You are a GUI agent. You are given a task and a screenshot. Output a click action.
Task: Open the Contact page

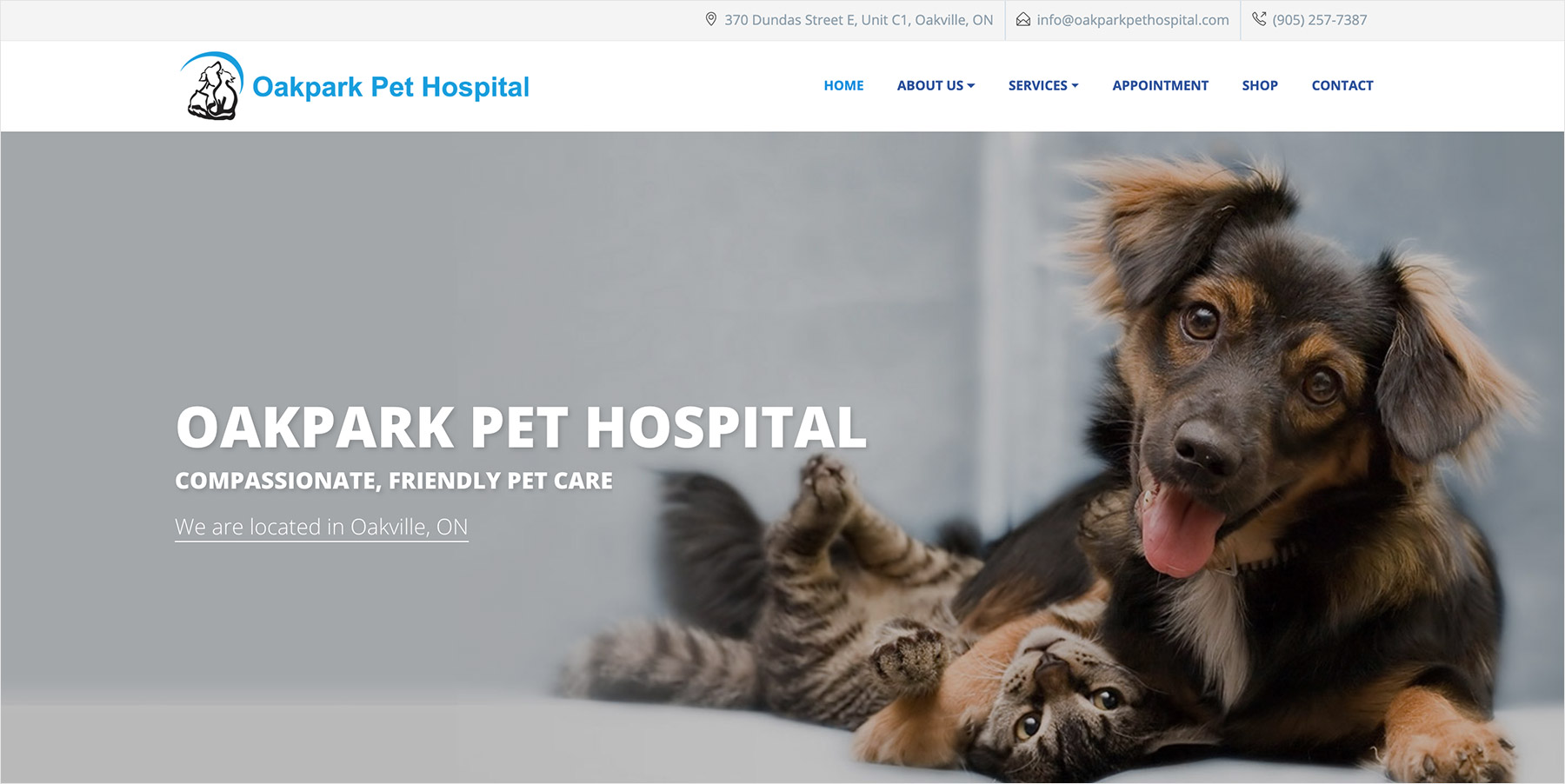click(x=1342, y=85)
